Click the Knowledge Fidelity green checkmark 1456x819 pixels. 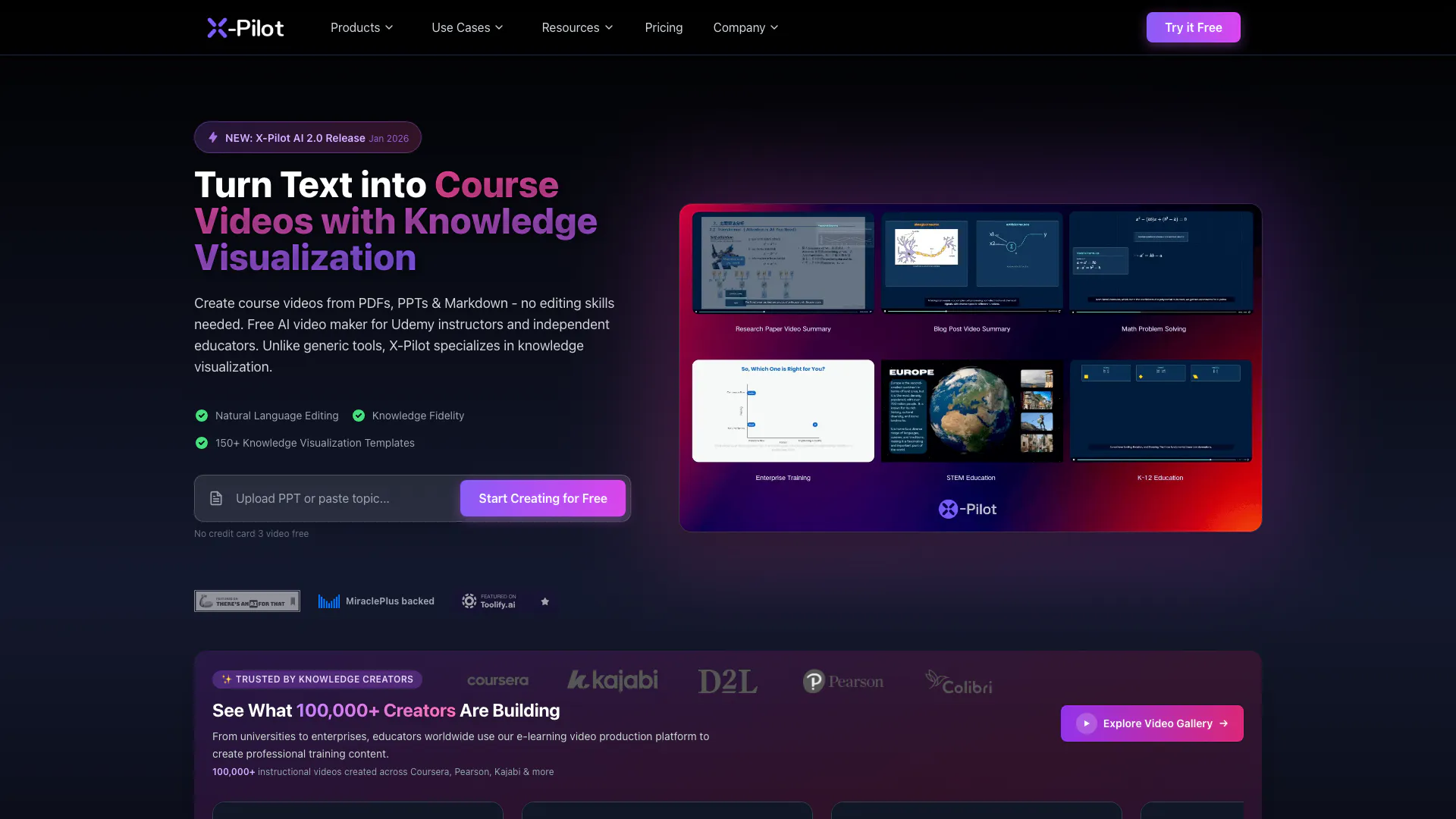359,416
